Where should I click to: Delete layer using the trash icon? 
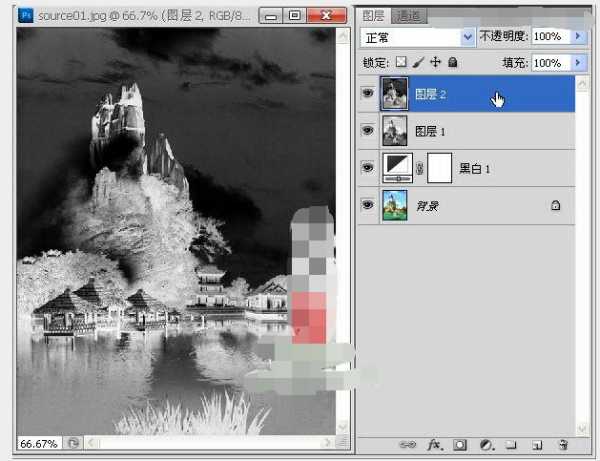[563, 444]
